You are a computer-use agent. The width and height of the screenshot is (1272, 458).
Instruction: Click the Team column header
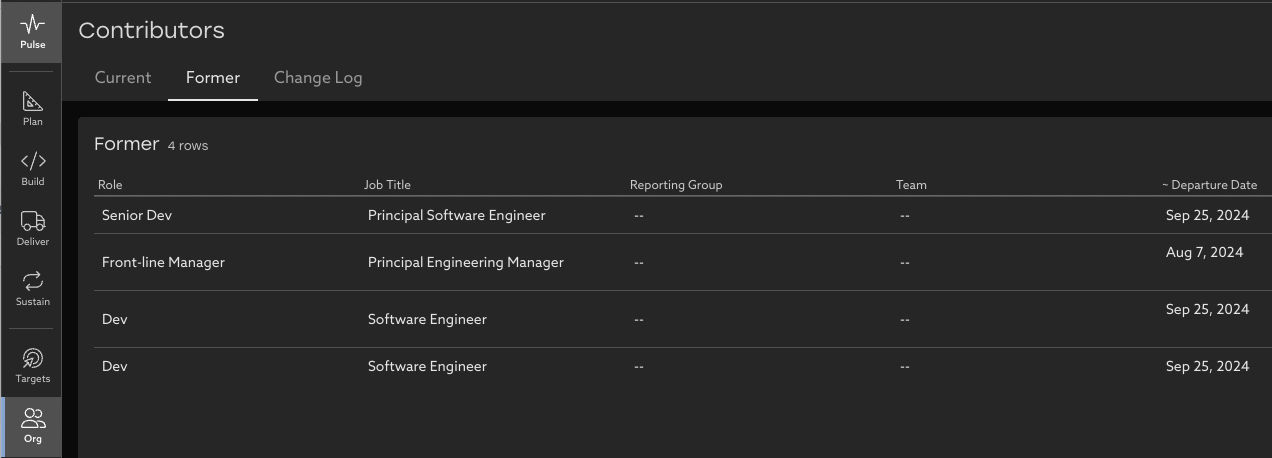[911, 185]
